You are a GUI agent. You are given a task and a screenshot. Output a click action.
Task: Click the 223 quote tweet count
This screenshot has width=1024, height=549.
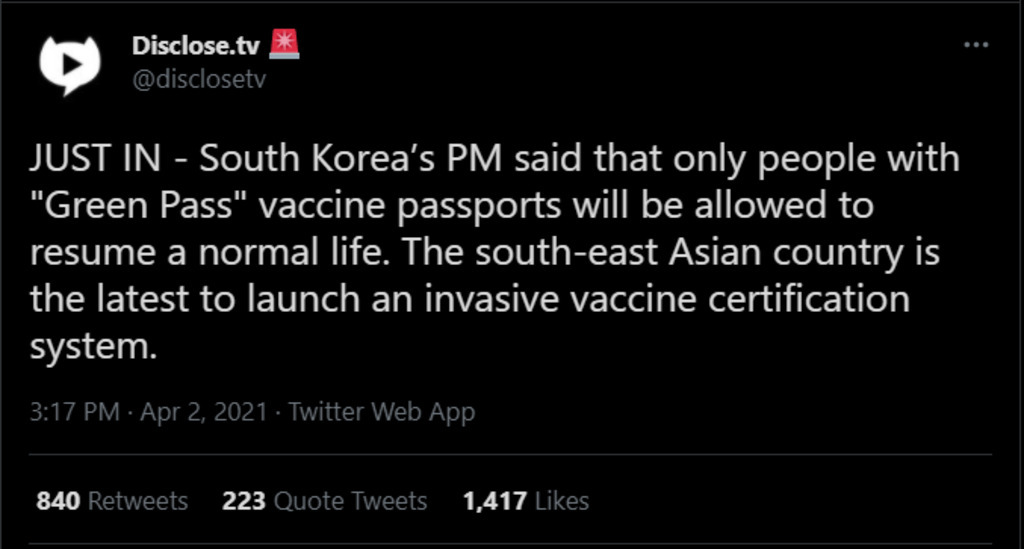point(244,501)
